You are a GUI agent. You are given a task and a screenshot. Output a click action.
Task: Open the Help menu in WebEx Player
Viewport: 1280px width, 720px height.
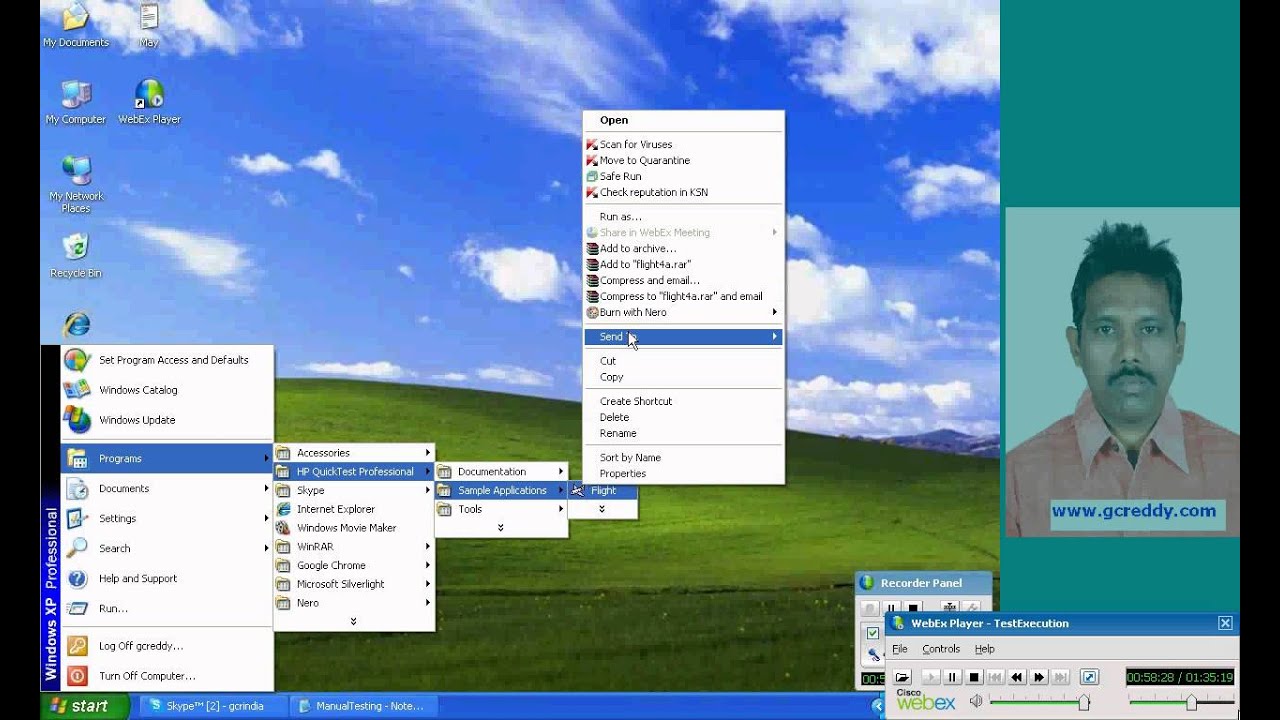[984, 649]
